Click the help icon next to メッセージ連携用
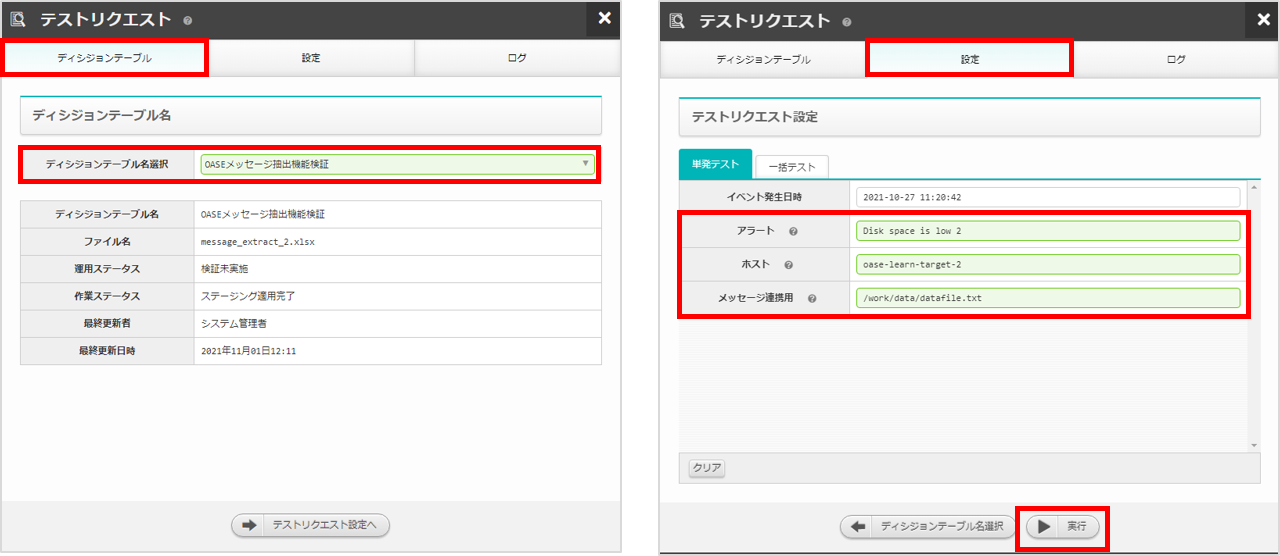The width and height of the screenshot is (1280, 556). pos(812,298)
